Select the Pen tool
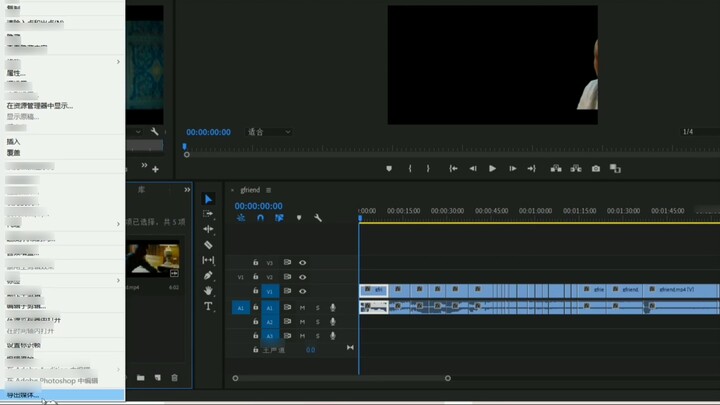The image size is (720, 405). coord(208,275)
